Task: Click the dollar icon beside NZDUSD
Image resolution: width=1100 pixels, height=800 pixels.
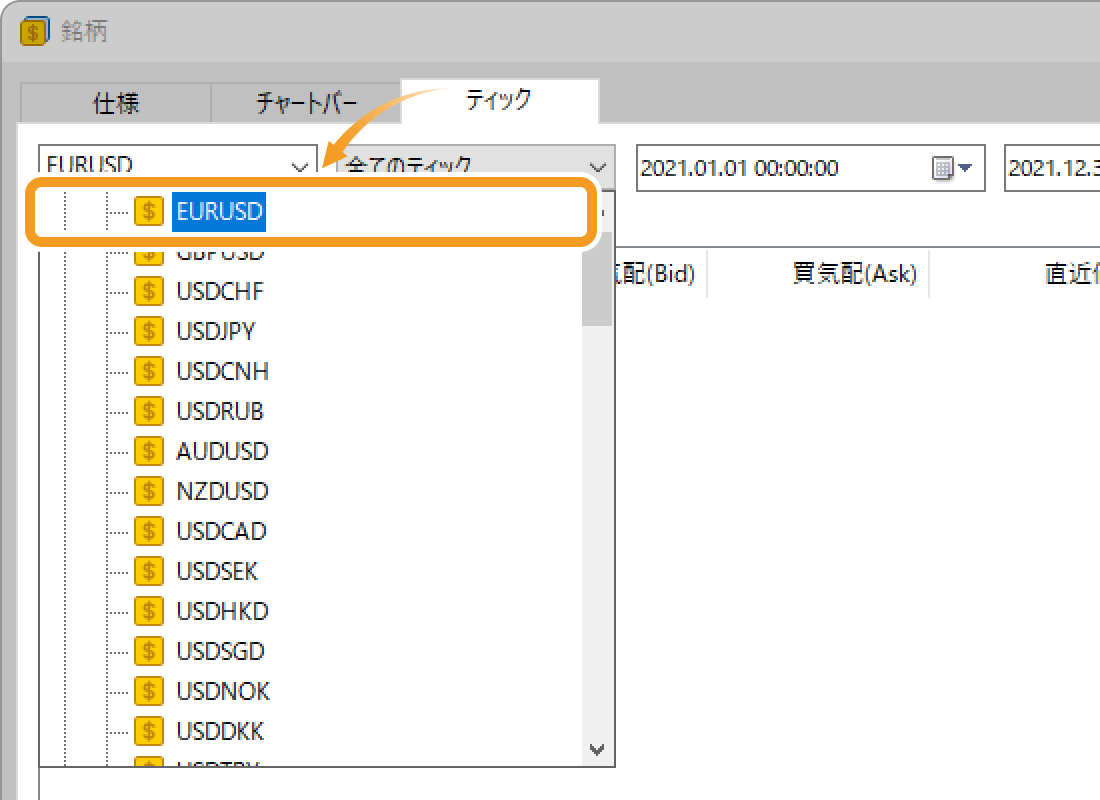Action: [x=149, y=491]
